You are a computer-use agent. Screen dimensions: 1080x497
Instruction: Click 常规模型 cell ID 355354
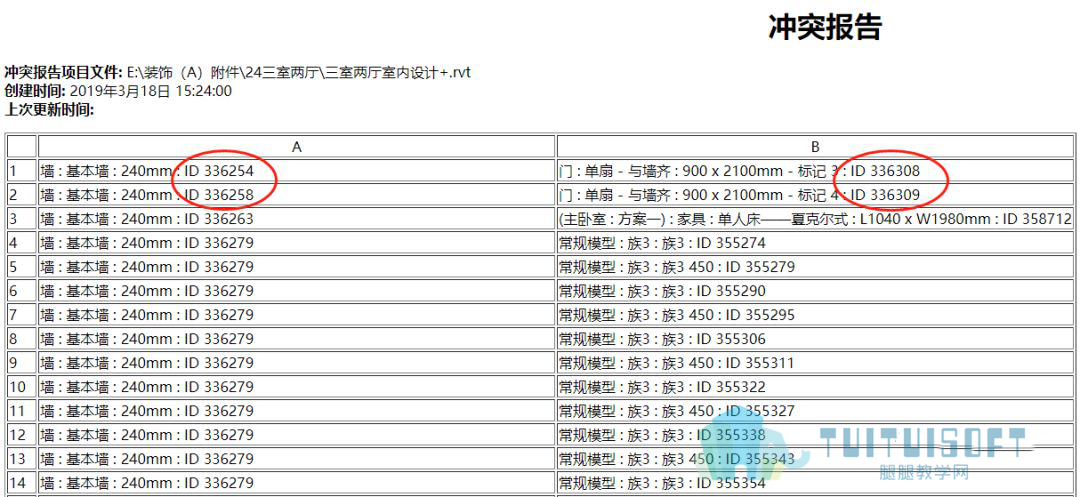[x=815, y=483]
